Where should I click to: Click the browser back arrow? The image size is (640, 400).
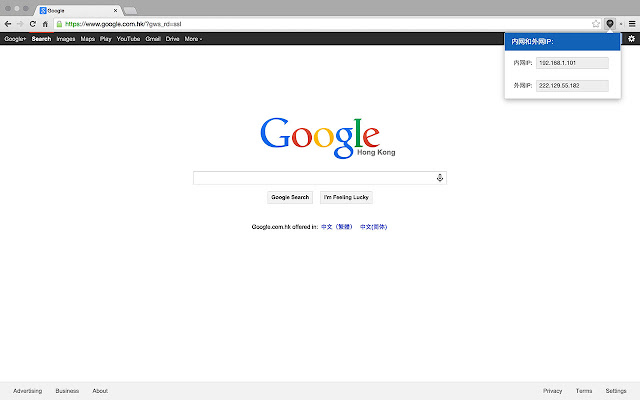8,24
